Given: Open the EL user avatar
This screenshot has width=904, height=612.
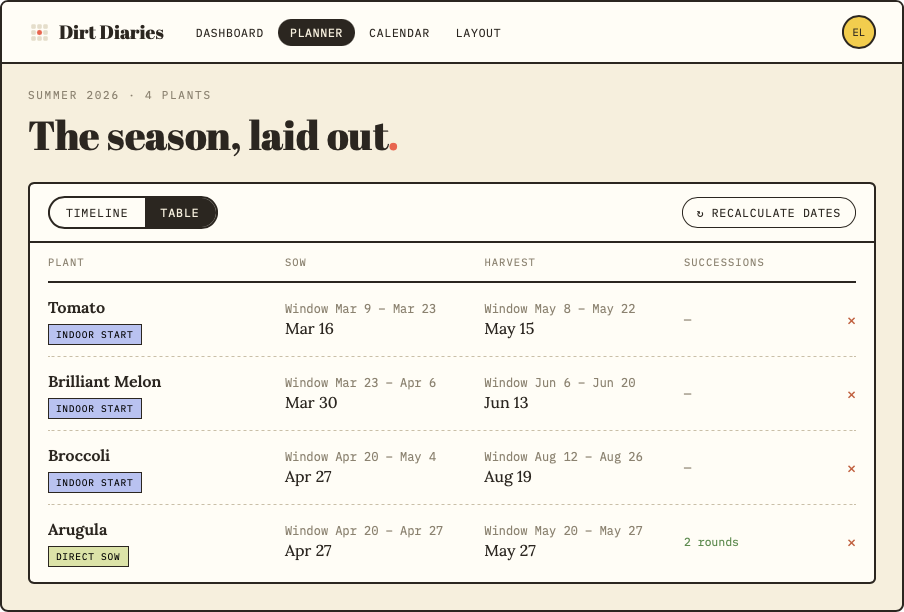Looking at the screenshot, I should click(858, 32).
